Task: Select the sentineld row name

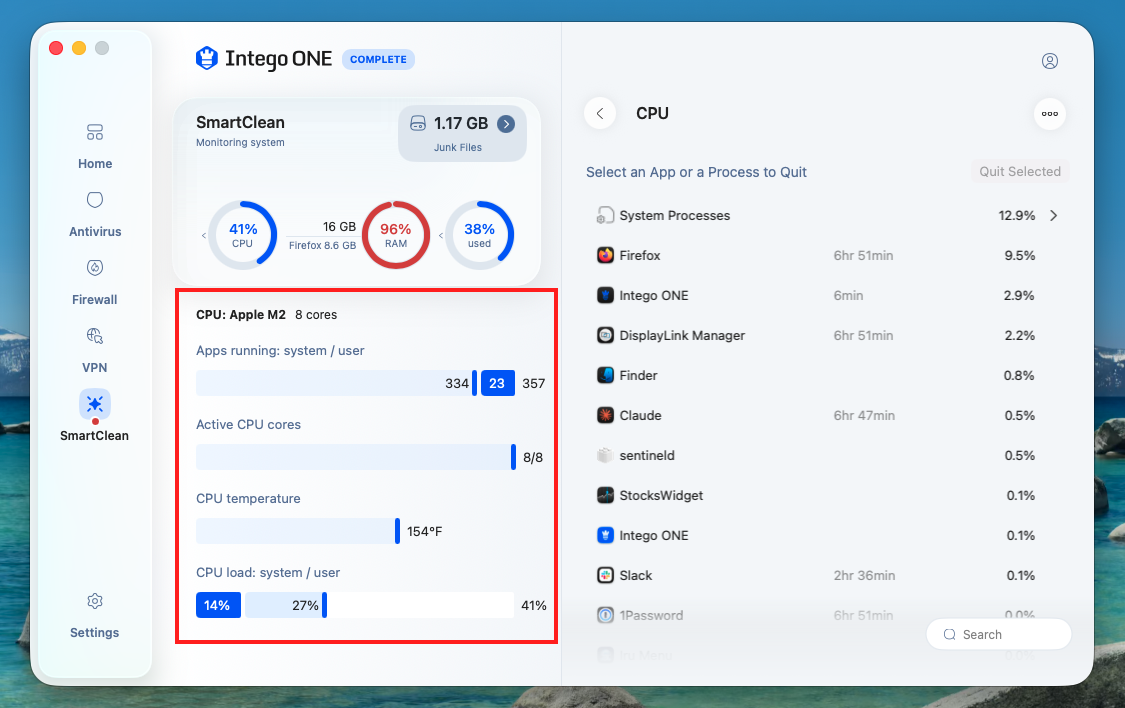Action: pyautogui.click(x=646, y=456)
